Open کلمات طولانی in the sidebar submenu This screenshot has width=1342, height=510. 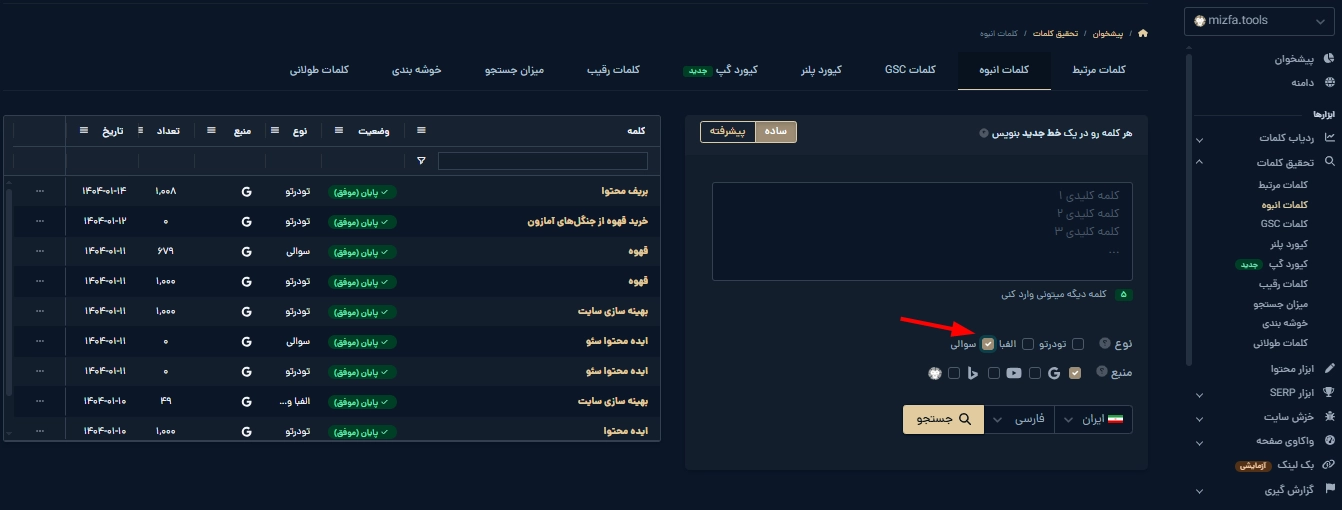1280,343
